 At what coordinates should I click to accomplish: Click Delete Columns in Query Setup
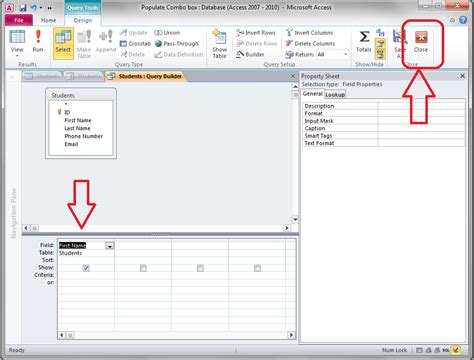[310, 44]
